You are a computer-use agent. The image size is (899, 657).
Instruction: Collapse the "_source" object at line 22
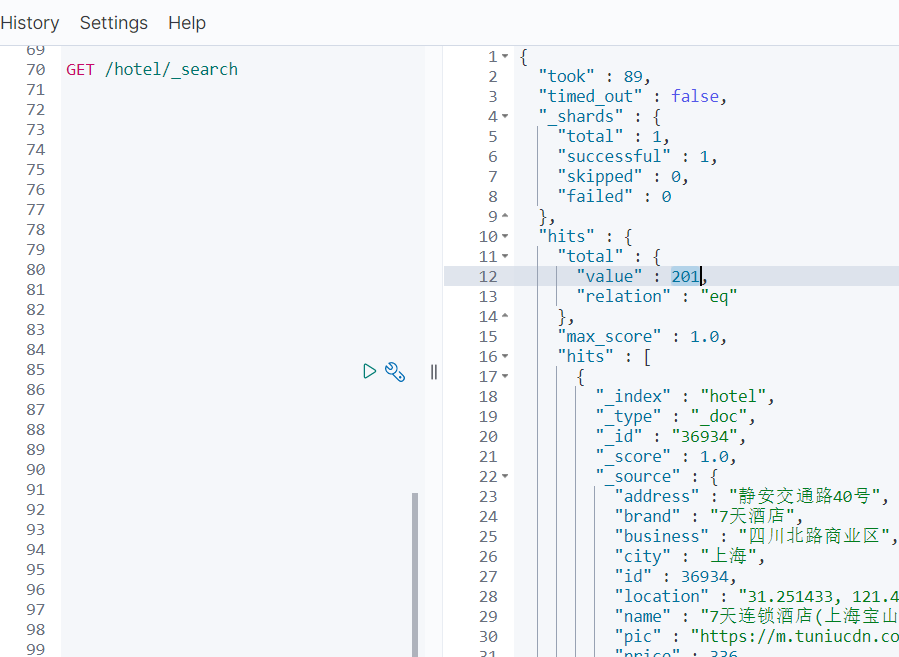505,476
